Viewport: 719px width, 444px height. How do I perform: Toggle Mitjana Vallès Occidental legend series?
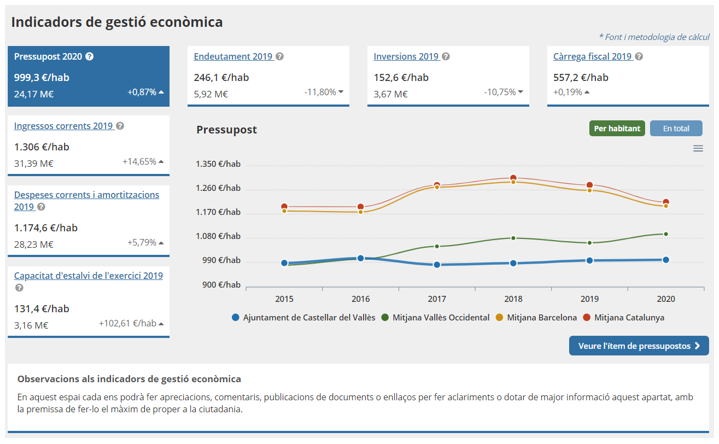[434, 318]
